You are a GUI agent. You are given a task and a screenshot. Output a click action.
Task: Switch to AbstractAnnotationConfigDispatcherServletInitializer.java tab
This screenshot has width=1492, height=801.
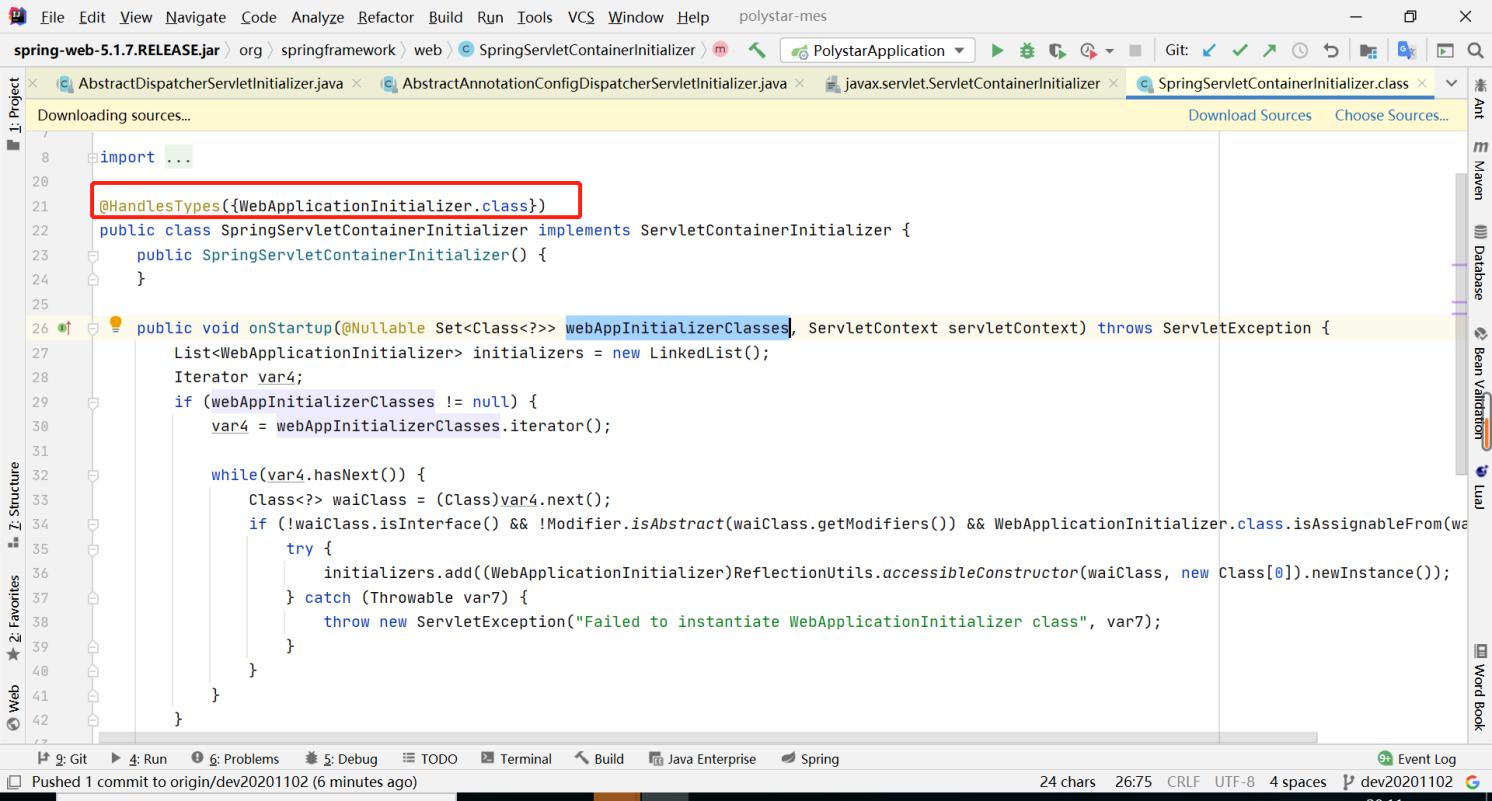point(594,84)
